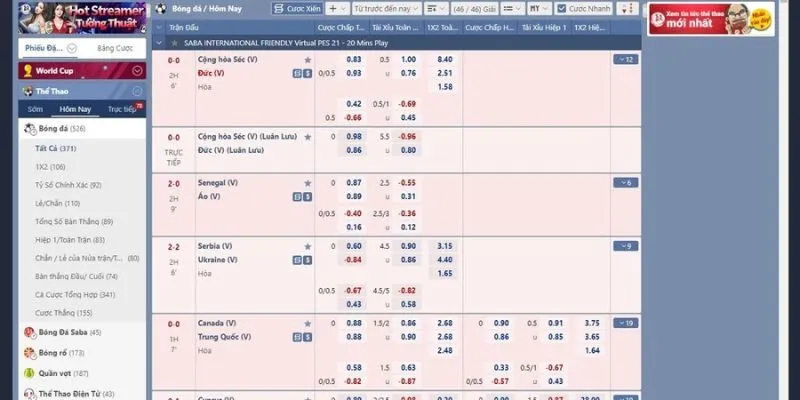Click the star icon for Senegal (V) match
This screenshot has height=400, width=800.
tap(307, 183)
